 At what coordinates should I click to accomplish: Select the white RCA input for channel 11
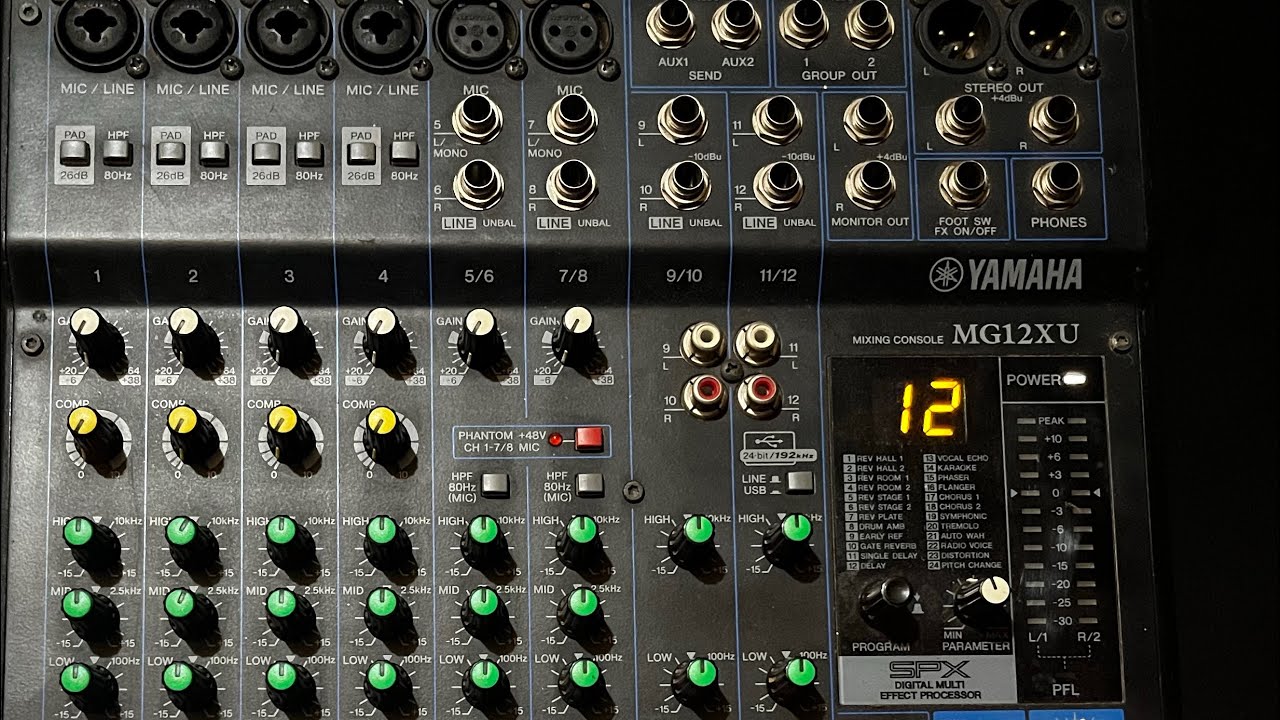coord(759,344)
